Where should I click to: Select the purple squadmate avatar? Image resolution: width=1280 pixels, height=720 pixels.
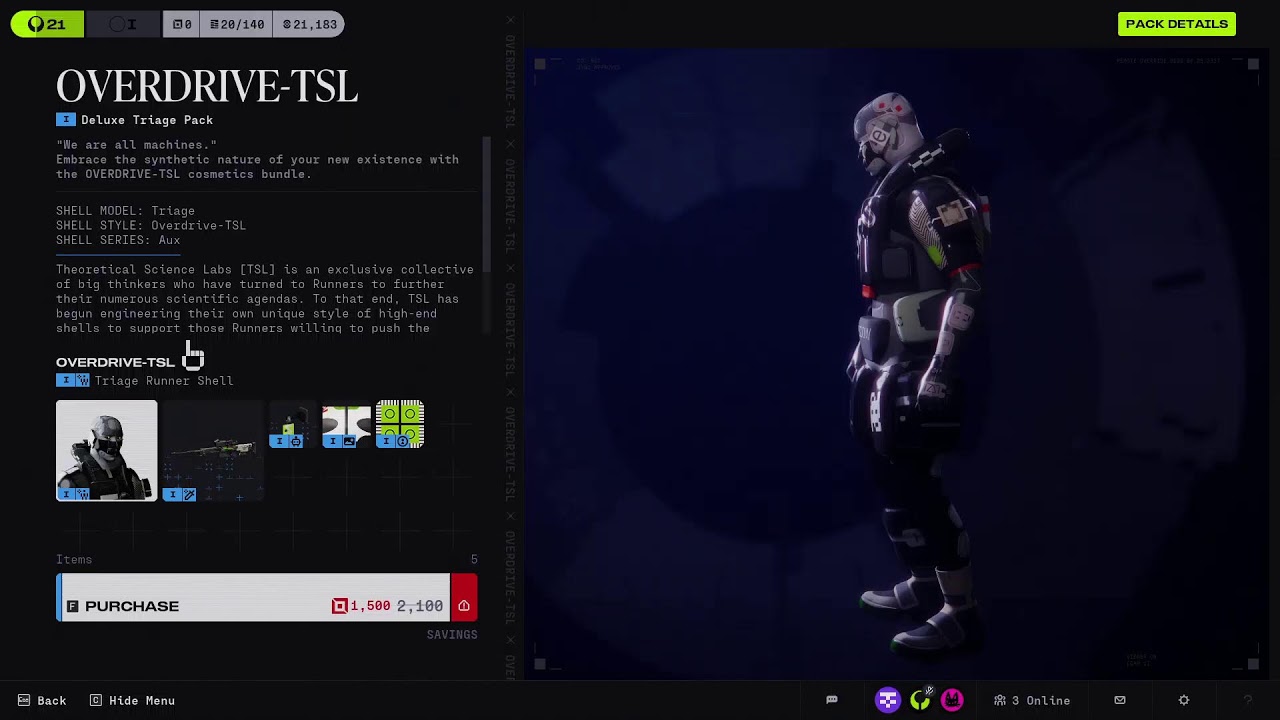click(x=888, y=700)
